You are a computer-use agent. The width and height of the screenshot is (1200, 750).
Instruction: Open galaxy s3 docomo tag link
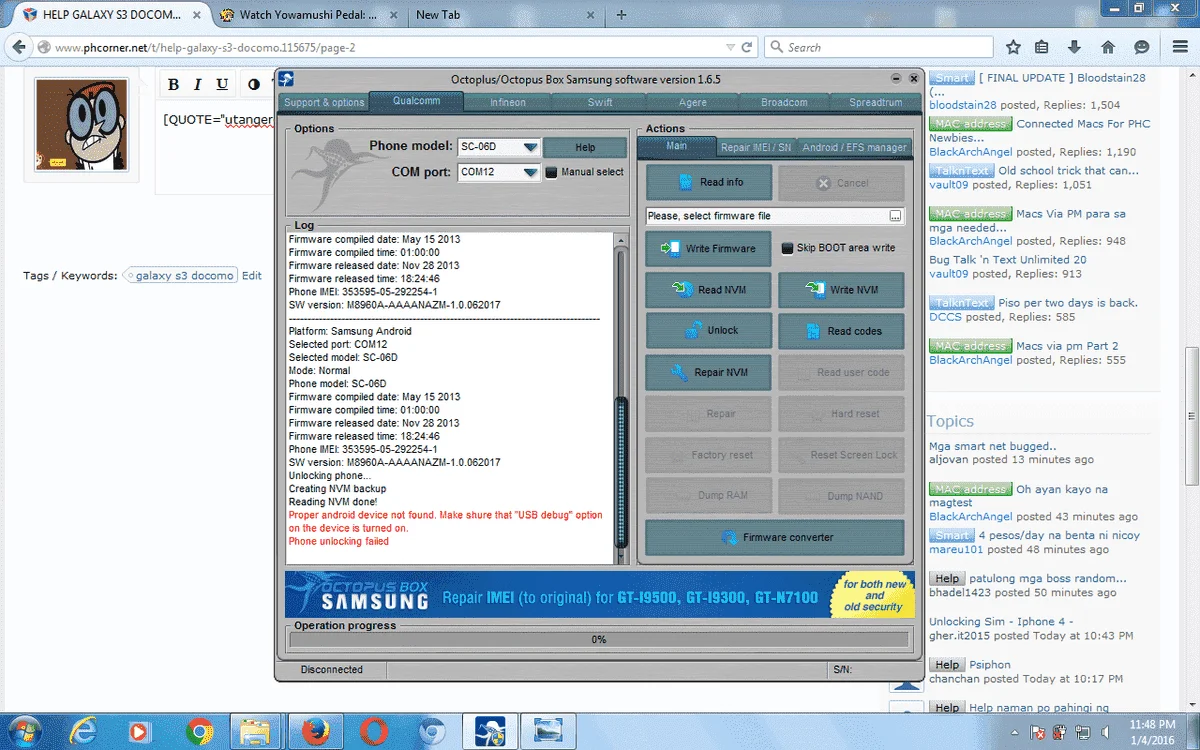[x=184, y=275]
